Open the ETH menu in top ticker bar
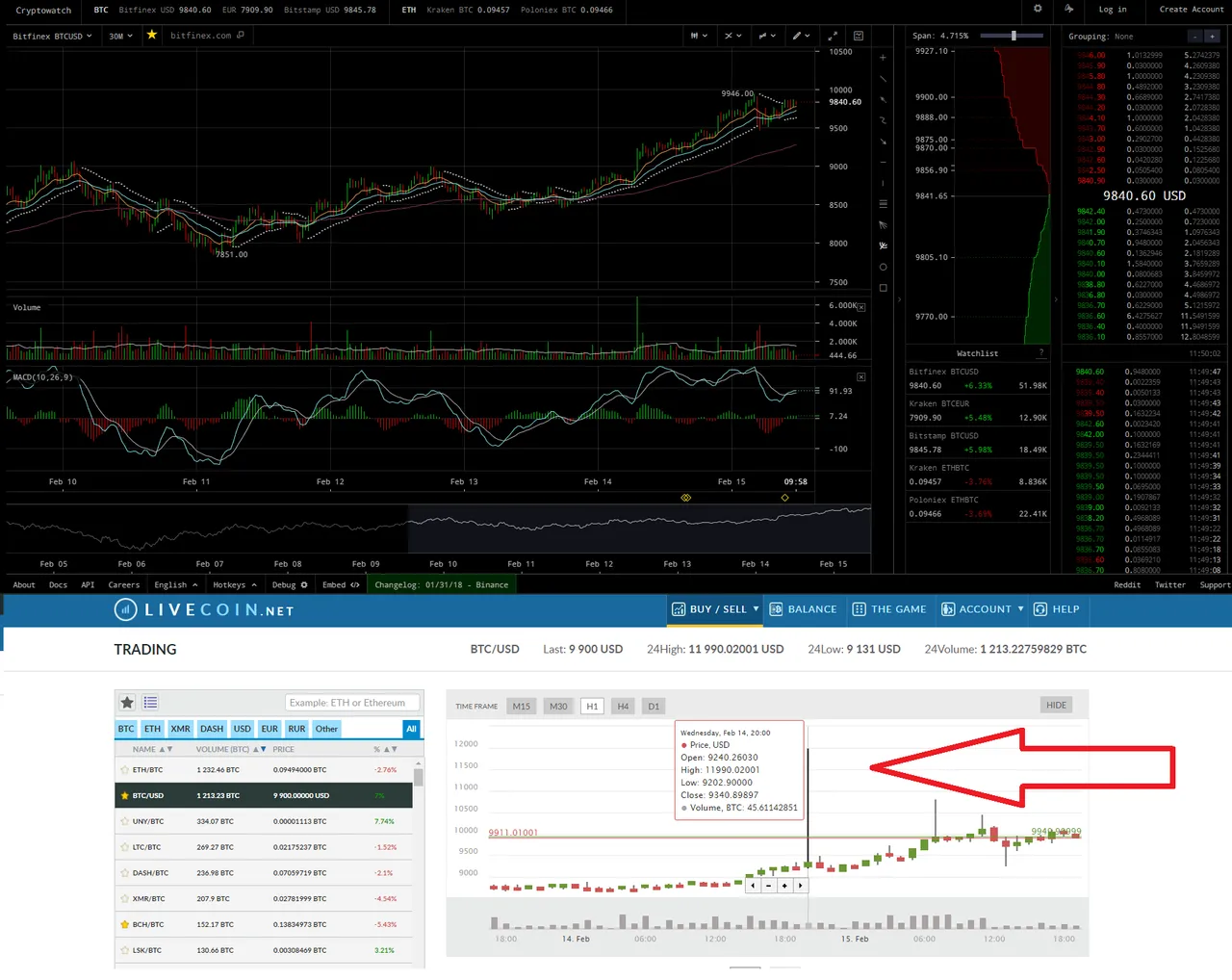The width and height of the screenshot is (1232, 980). coord(409,10)
